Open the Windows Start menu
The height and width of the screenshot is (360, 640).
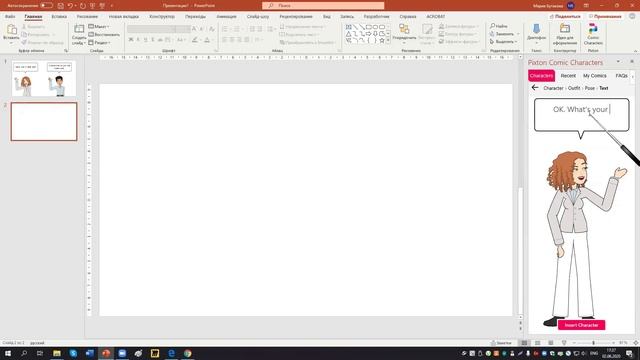coord(8,353)
